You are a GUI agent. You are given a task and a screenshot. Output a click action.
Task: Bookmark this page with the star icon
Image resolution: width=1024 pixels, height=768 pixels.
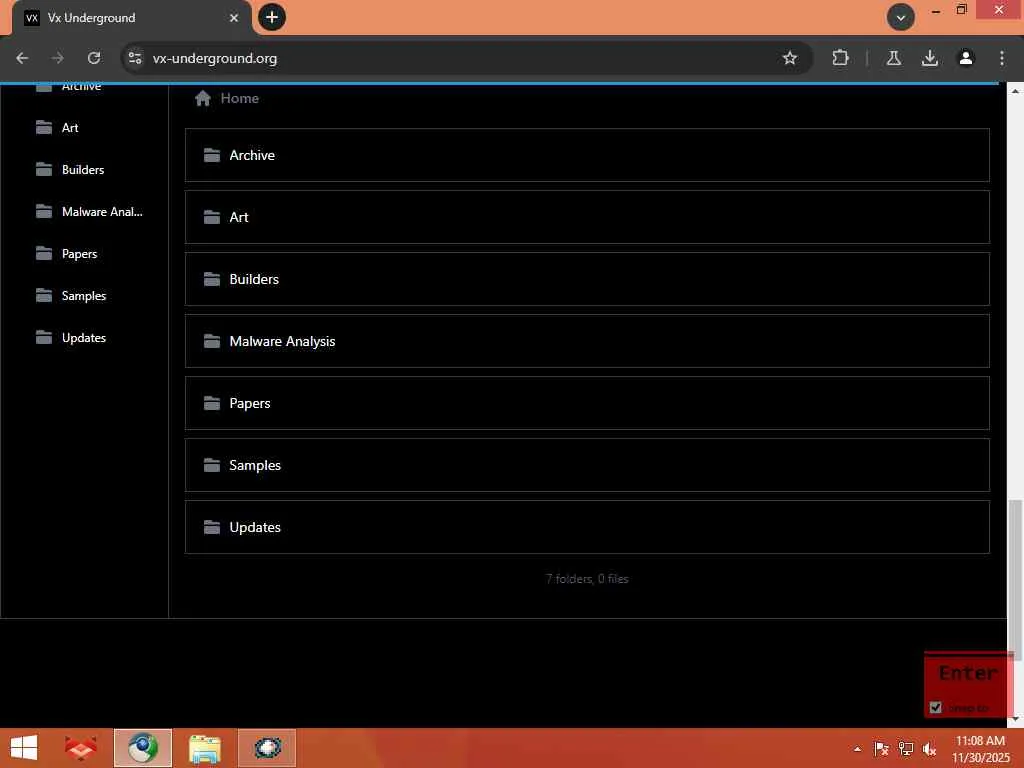(790, 58)
